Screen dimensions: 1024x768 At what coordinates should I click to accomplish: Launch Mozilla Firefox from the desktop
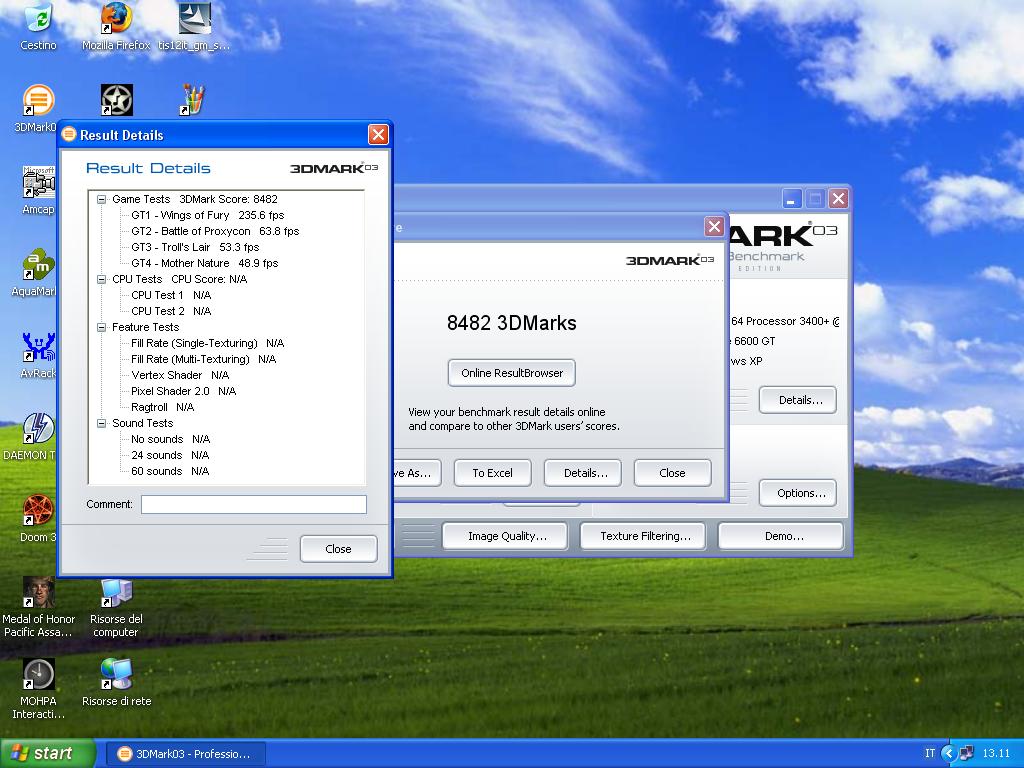(x=116, y=26)
